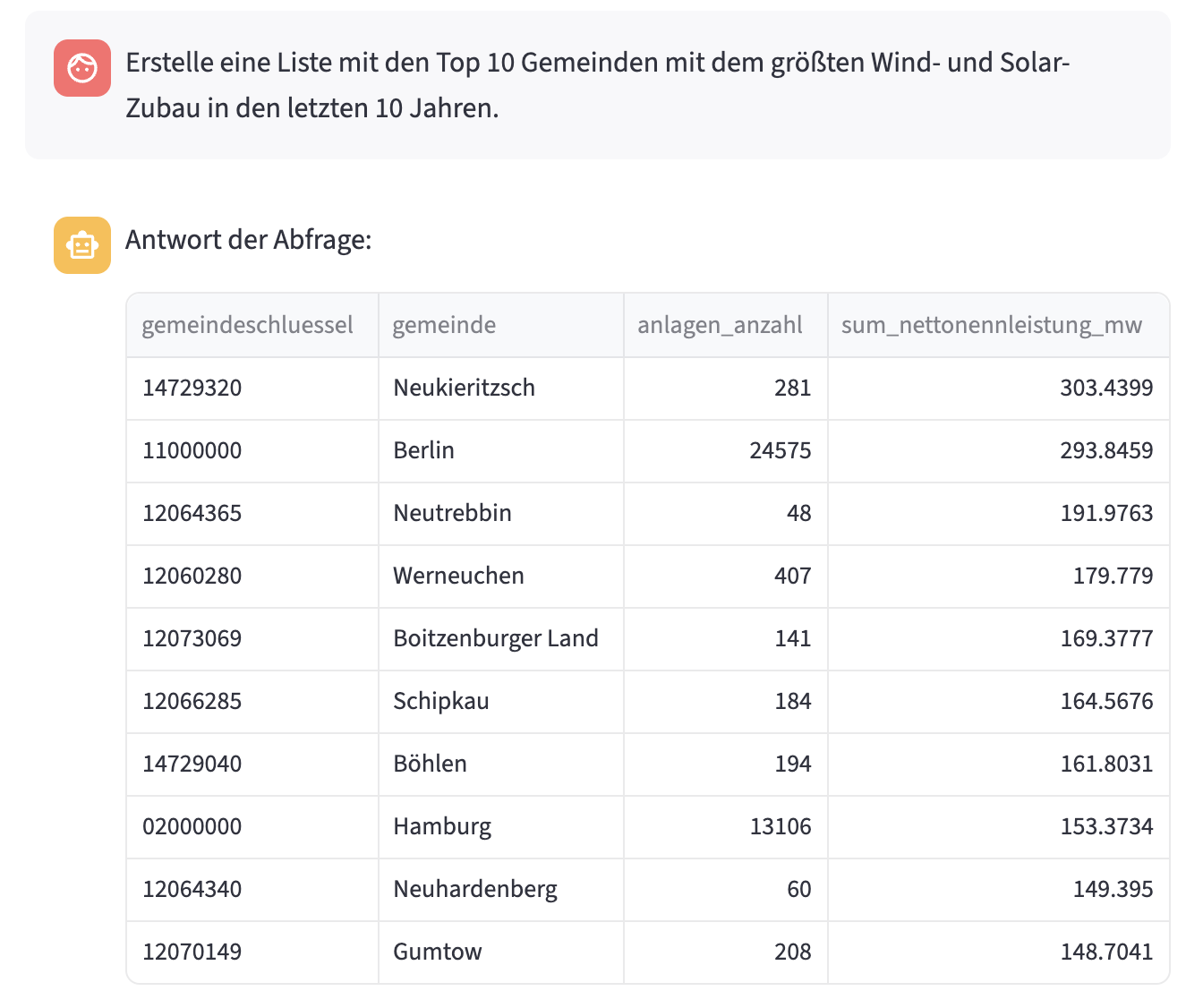Click the user prompt message text
Image resolution: width=1203 pixels, height=1008 pixels.
coord(598,86)
